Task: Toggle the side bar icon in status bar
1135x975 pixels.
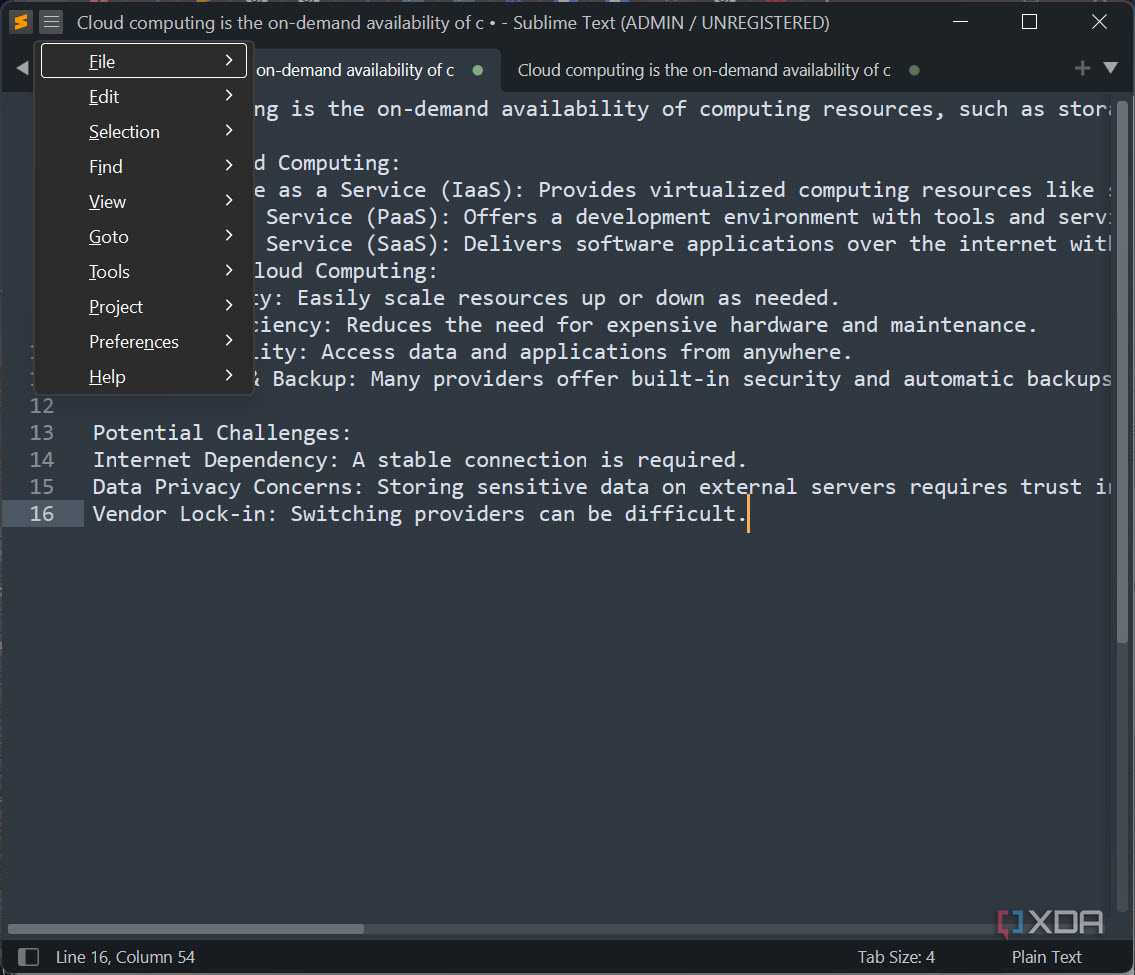Action: pos(28,957)
